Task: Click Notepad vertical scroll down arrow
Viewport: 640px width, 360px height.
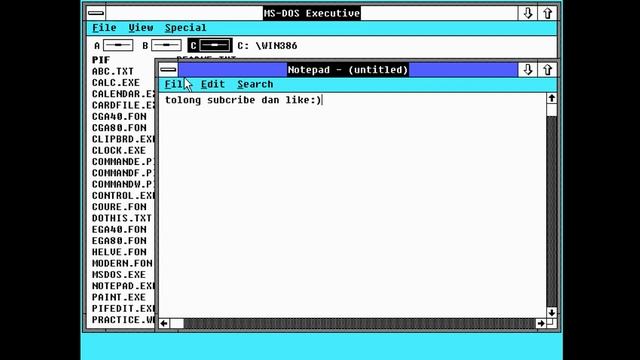Action: point(552,313)
